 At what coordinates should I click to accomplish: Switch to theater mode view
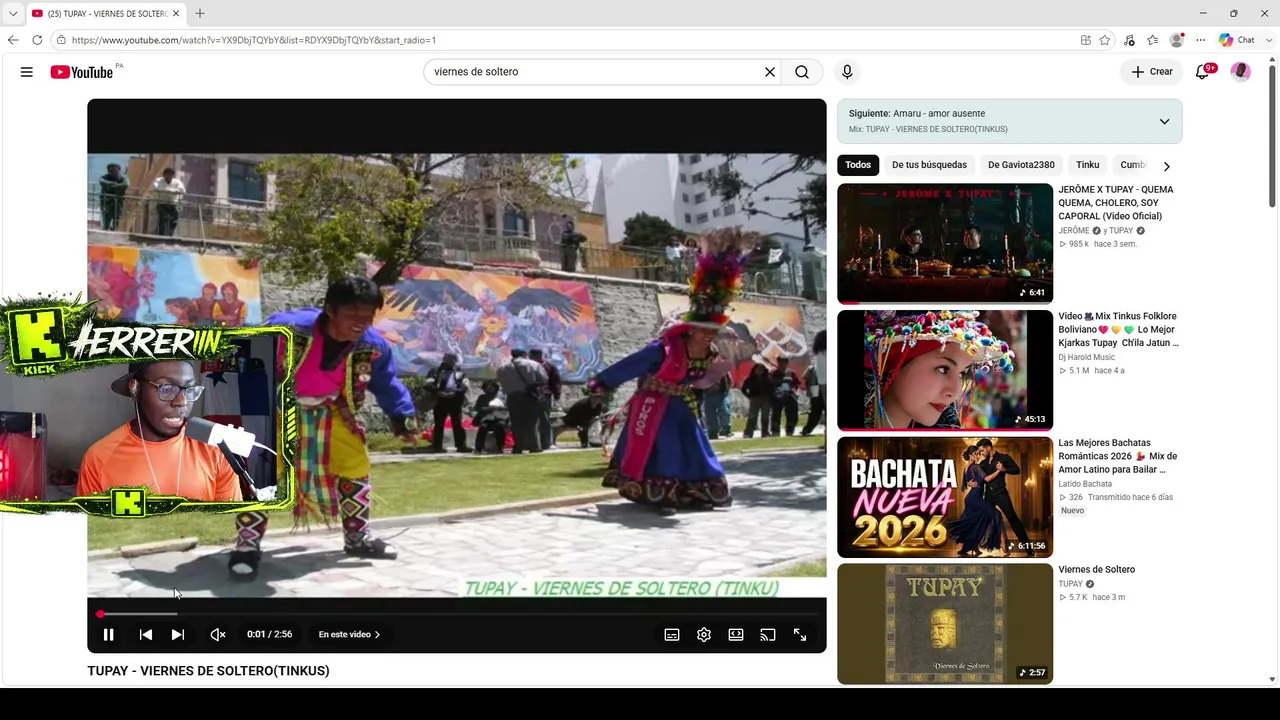pos(736,635)
